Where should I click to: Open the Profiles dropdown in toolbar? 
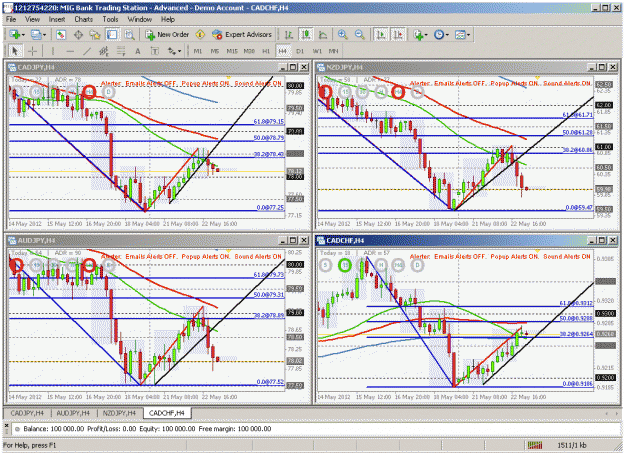tap(38, 35)
